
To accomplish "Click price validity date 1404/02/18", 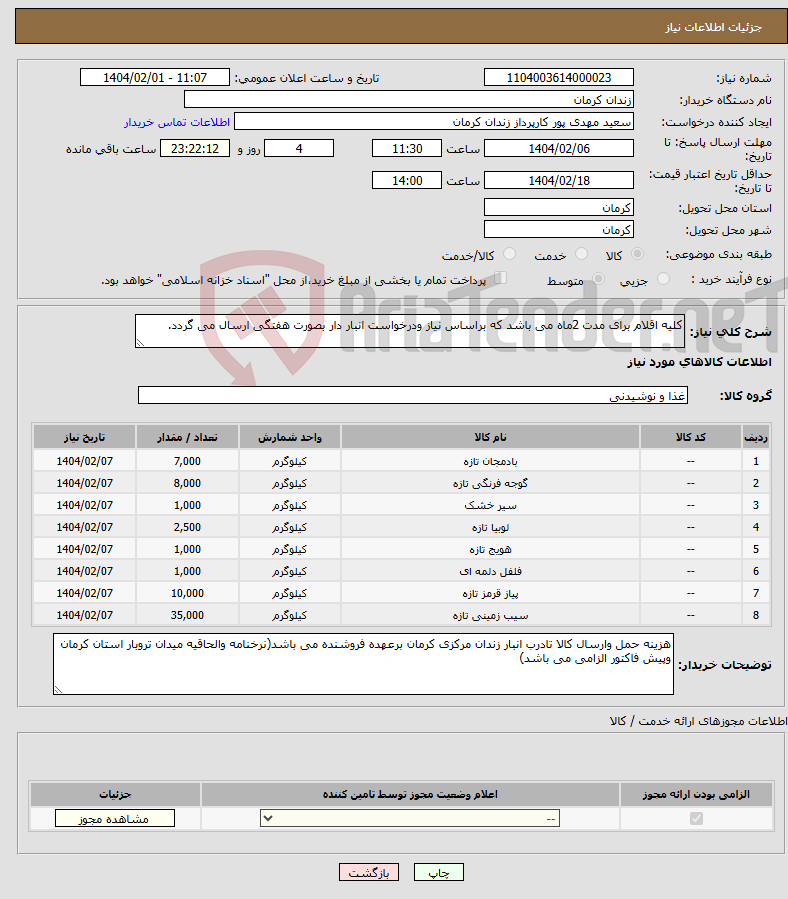I will 559,181.
